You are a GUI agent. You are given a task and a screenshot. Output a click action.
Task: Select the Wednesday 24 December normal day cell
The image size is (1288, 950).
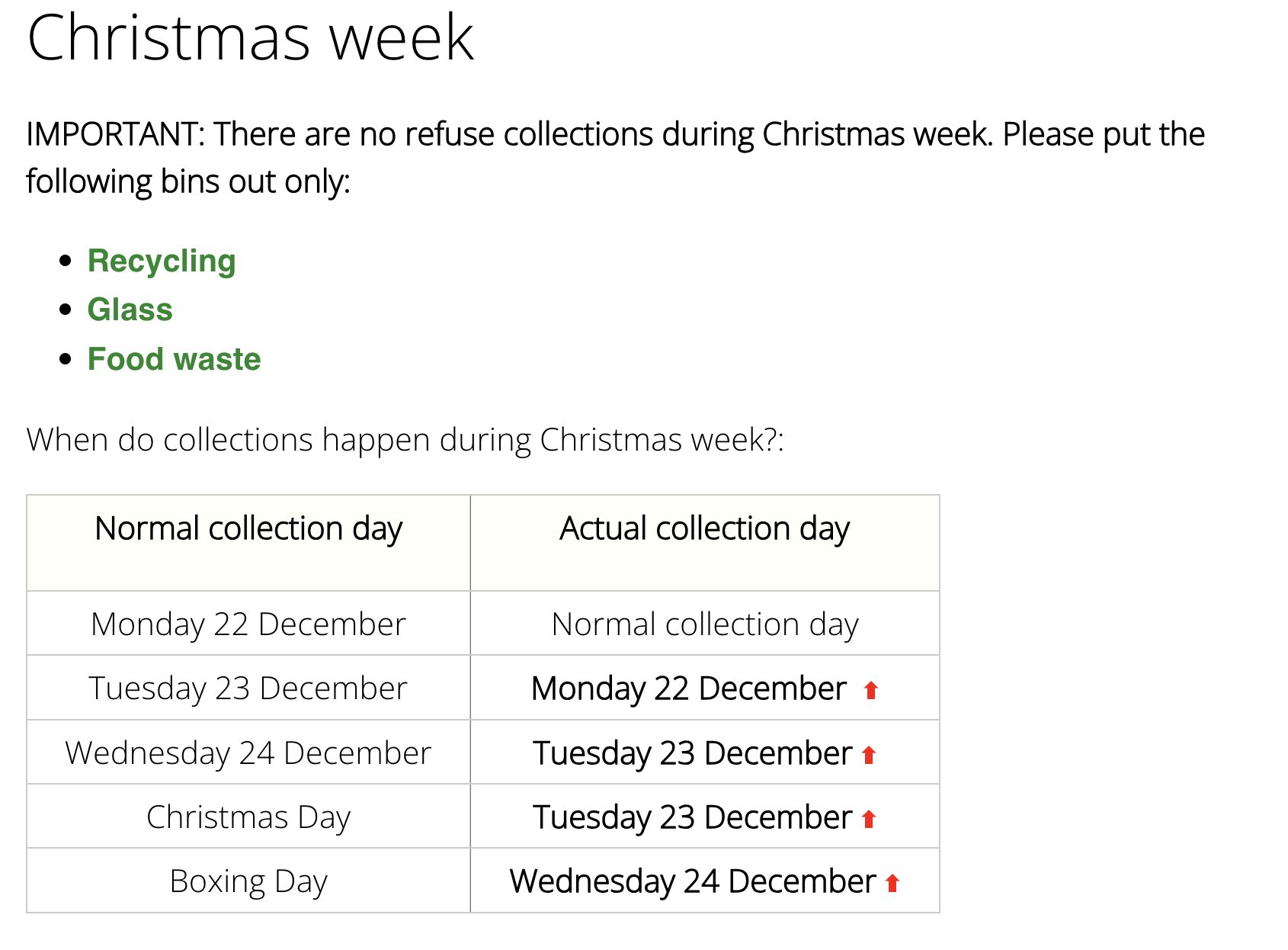[248, 753]
